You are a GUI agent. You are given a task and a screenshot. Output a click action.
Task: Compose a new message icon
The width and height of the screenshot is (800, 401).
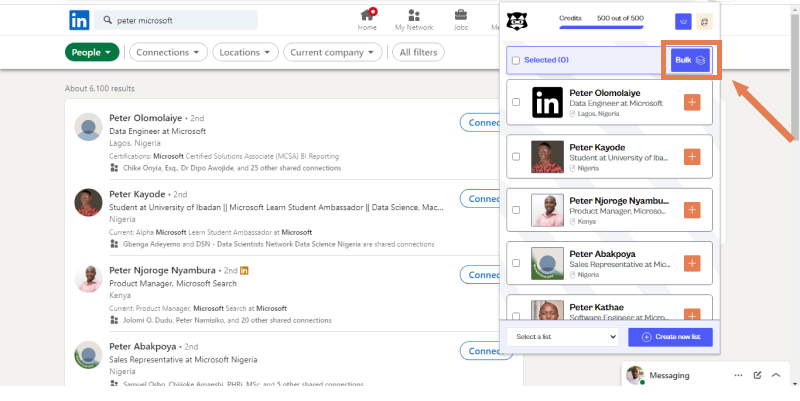point(757,375)
